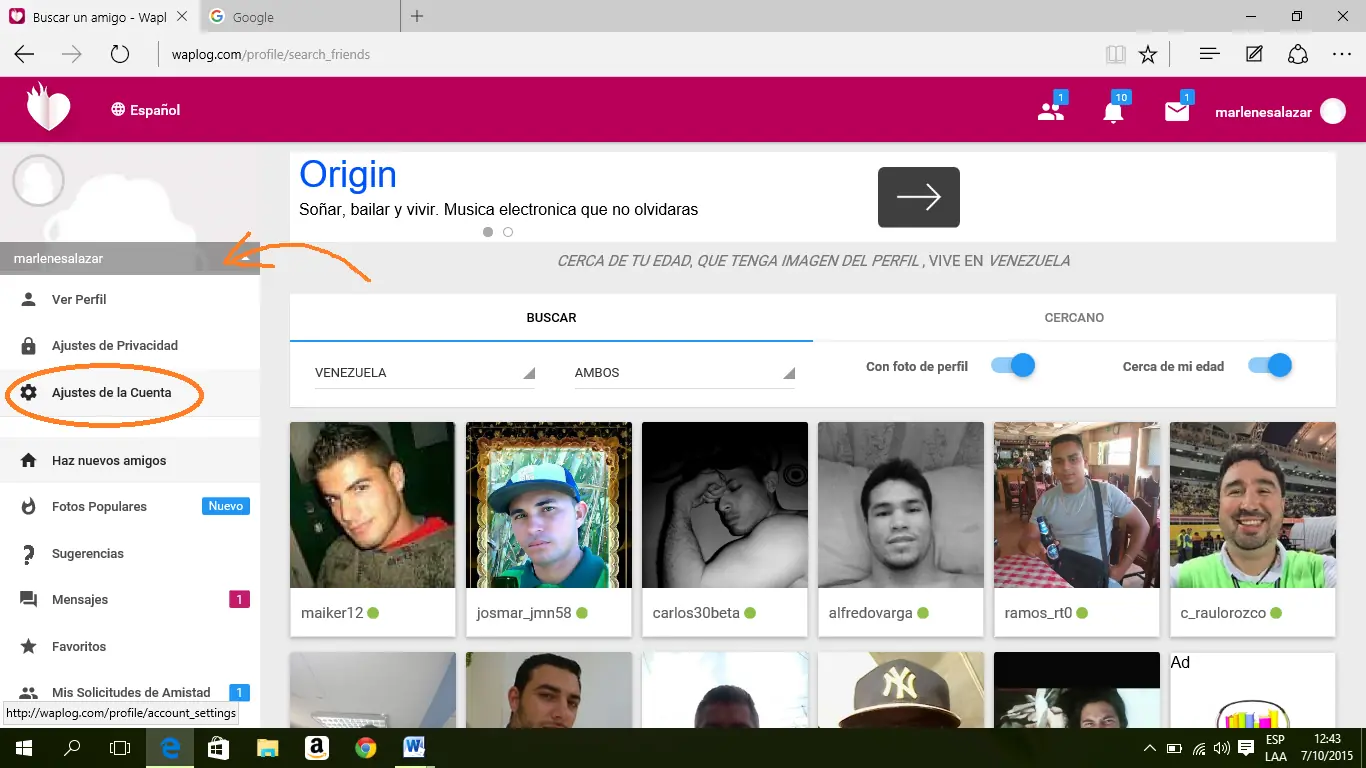
Task: Click the question mark icon for Sugerencias
Action: pyautogui.click(x=29, y=553)
